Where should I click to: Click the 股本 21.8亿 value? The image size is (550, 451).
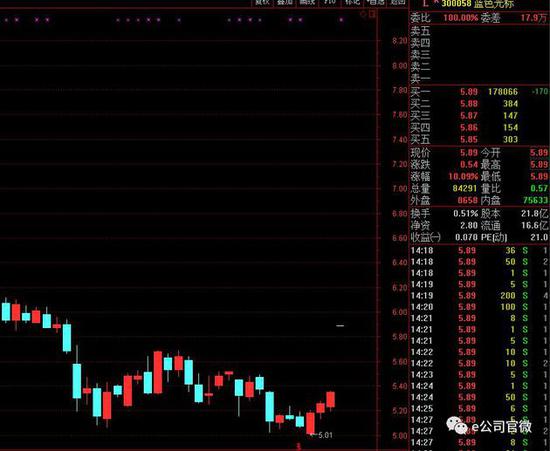click(x=535, y=214)
